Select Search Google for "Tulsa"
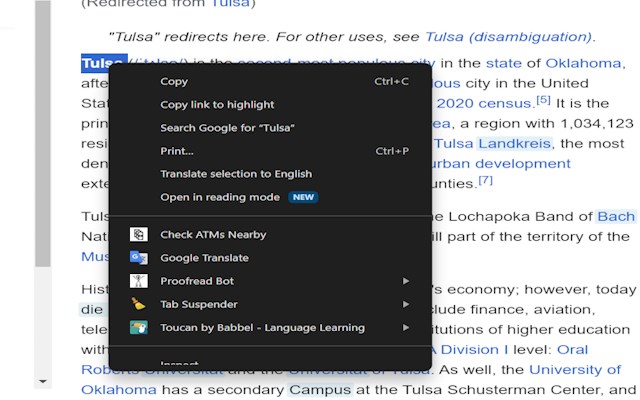The height and width of the screenshot is (400, 640). pos(227,128)
